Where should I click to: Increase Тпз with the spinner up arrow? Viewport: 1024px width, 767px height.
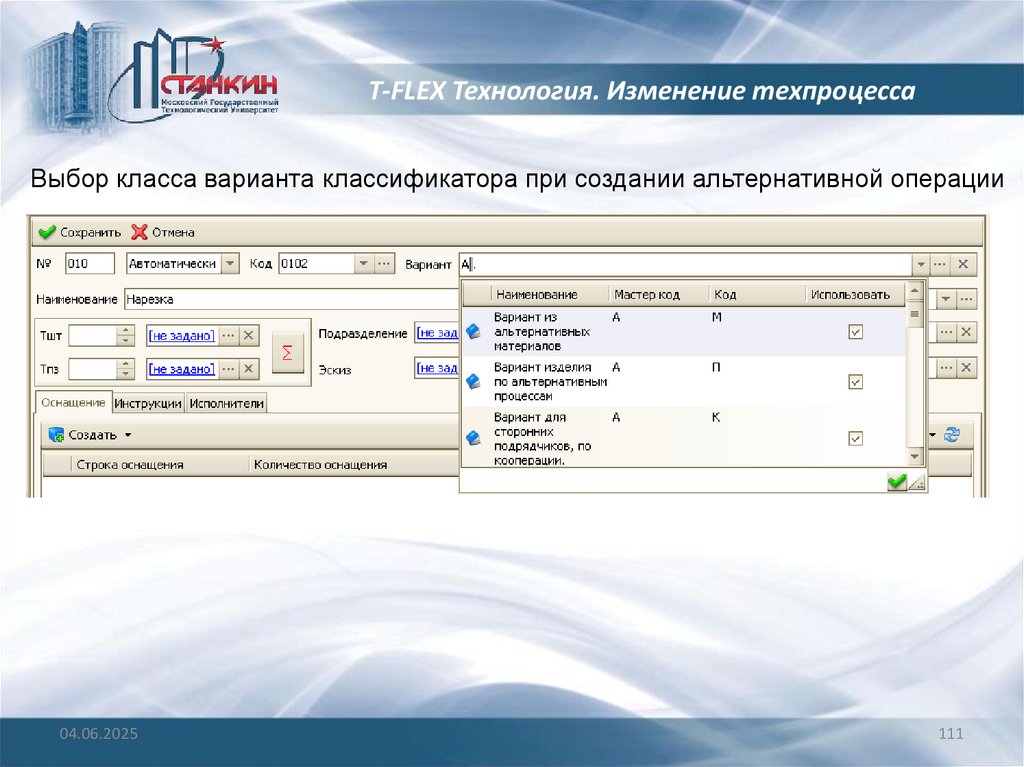pos(126,363)
